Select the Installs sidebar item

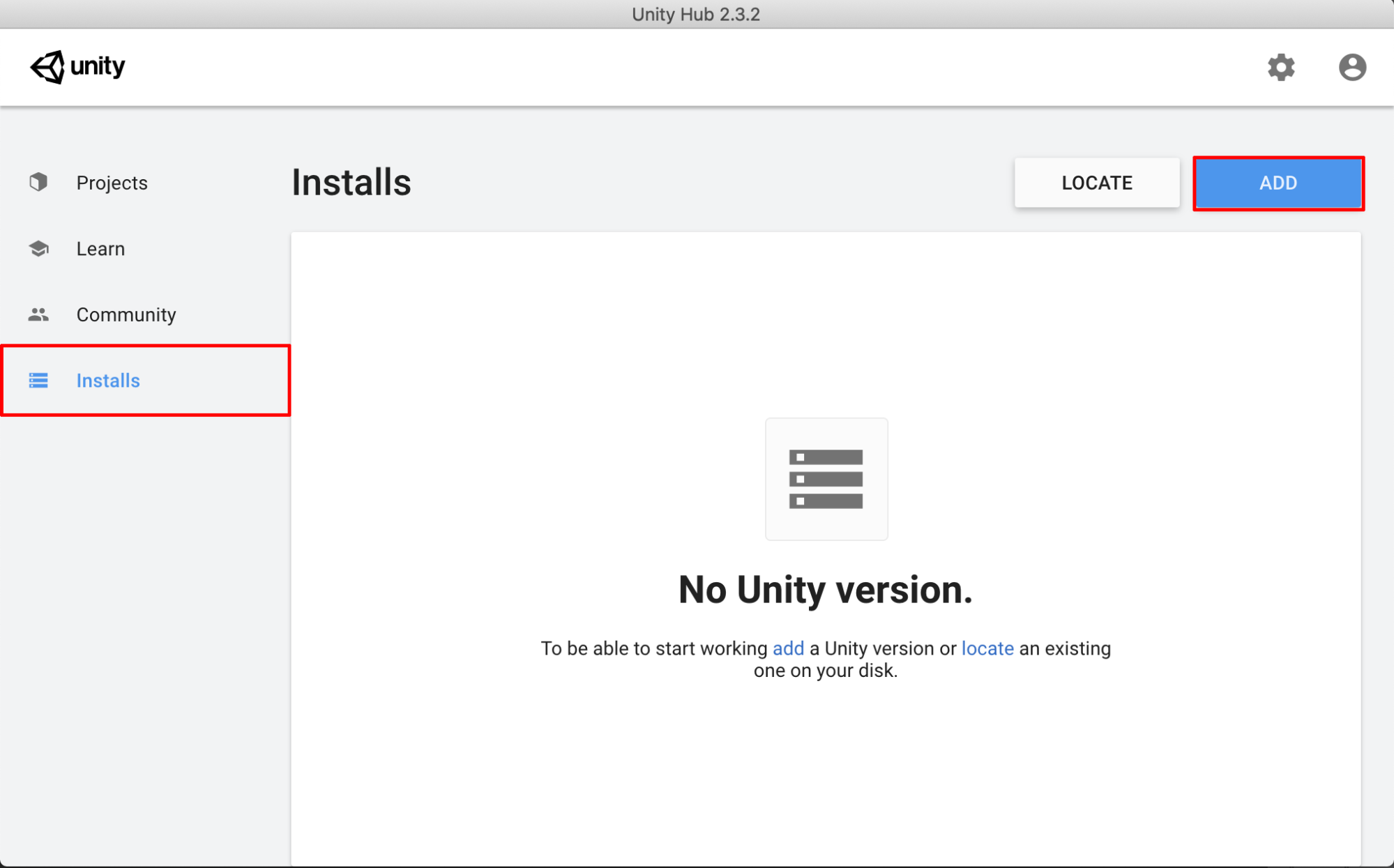108,381
